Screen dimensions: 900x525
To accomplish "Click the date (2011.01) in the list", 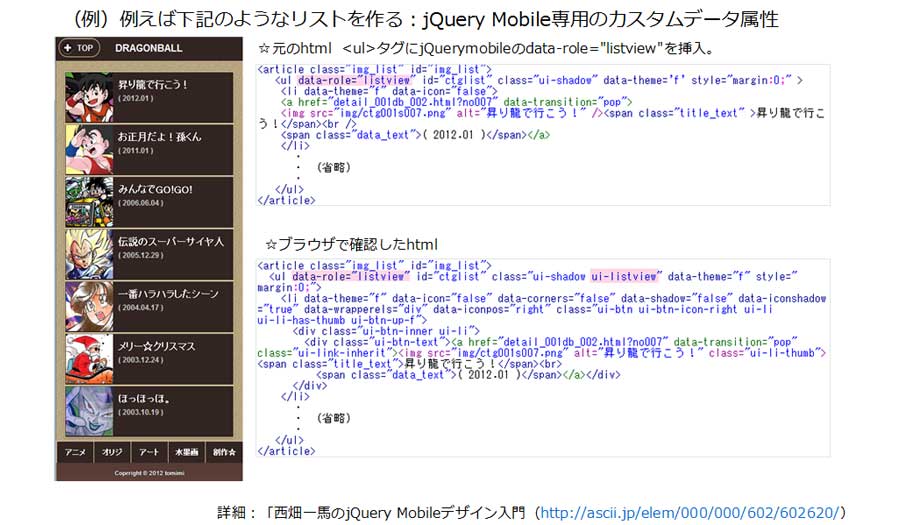I will (135, 151).
